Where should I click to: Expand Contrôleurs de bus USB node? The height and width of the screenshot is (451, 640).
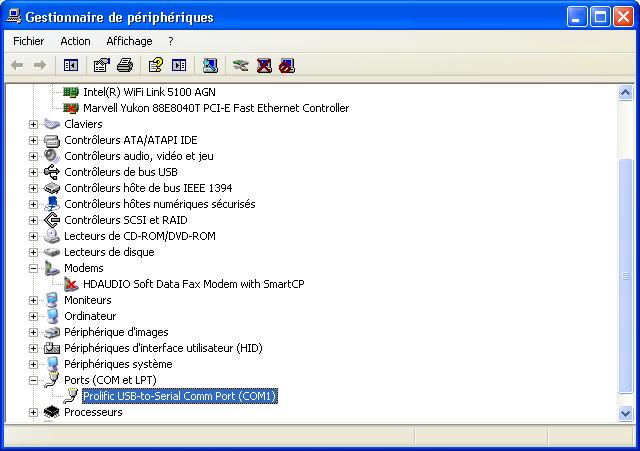click(x=33, y=172)
